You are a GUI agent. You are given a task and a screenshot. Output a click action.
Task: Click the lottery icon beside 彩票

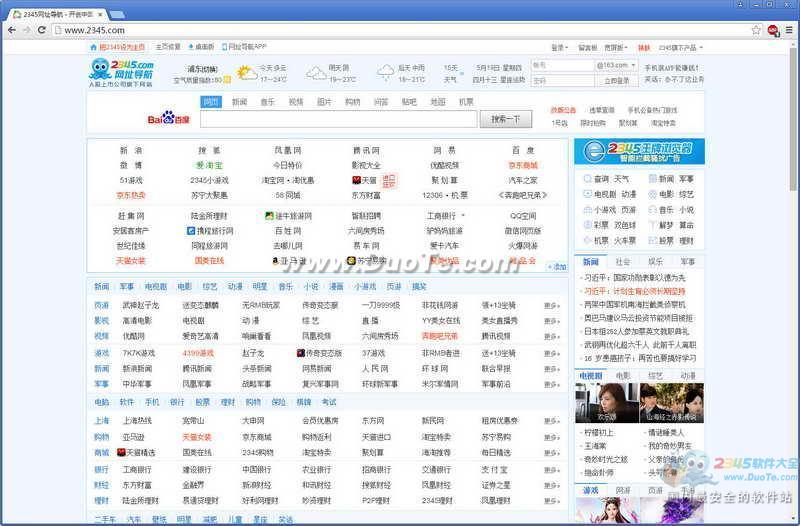click(588, 225)
